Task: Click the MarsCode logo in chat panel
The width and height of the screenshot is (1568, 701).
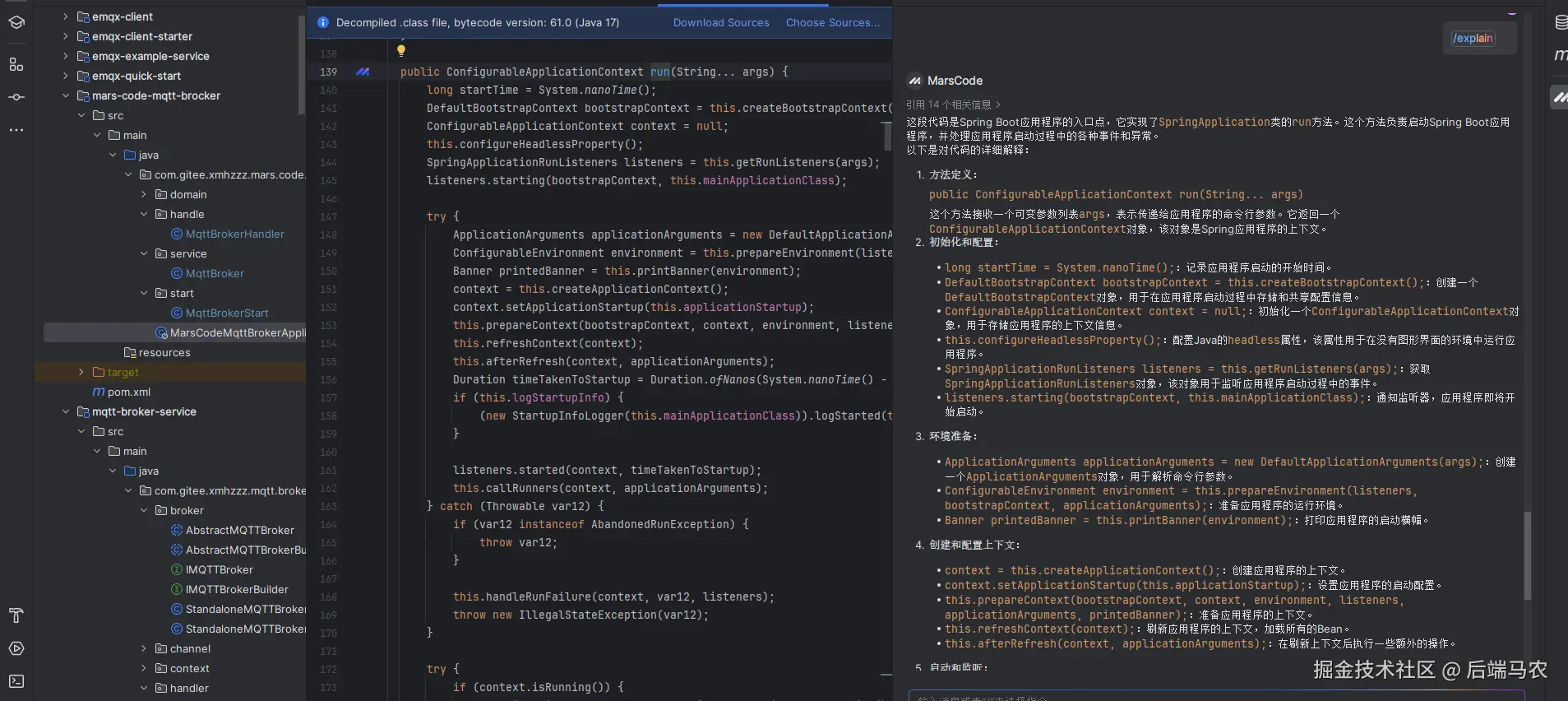Action: [x=914, y=81]
